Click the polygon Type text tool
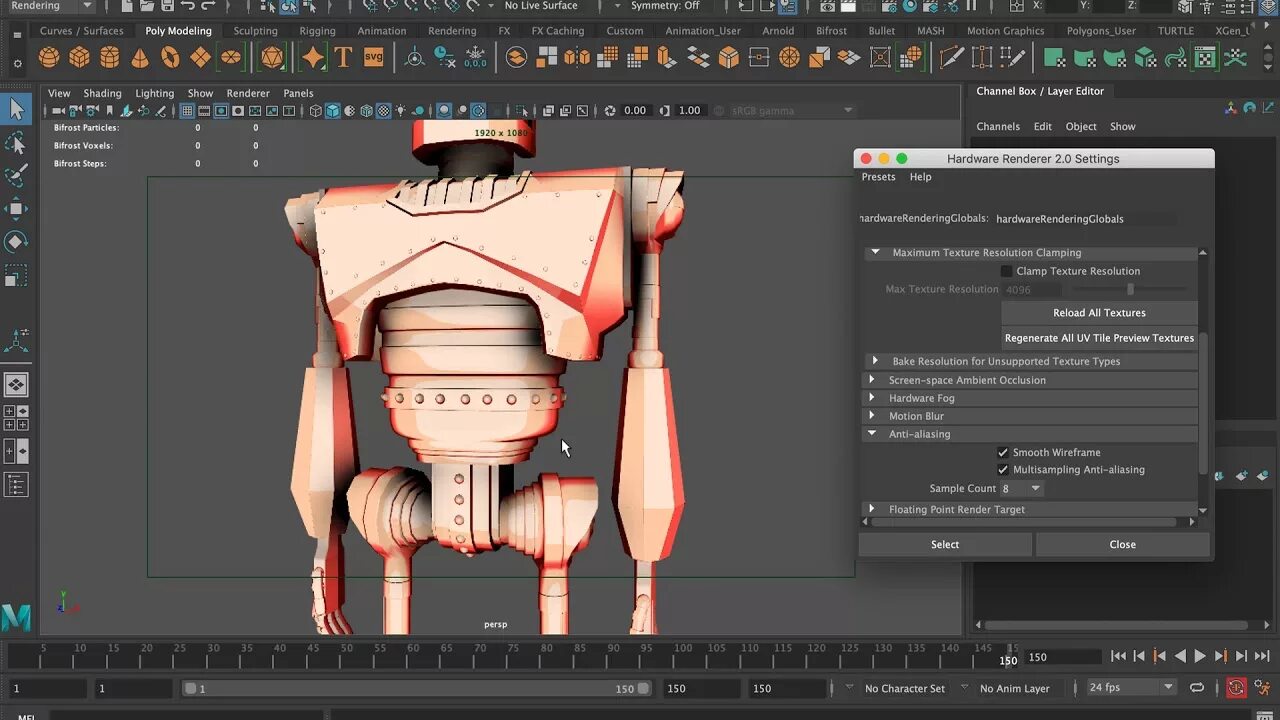This screenshot has width=1280, height=720. [x=343, y=57]
